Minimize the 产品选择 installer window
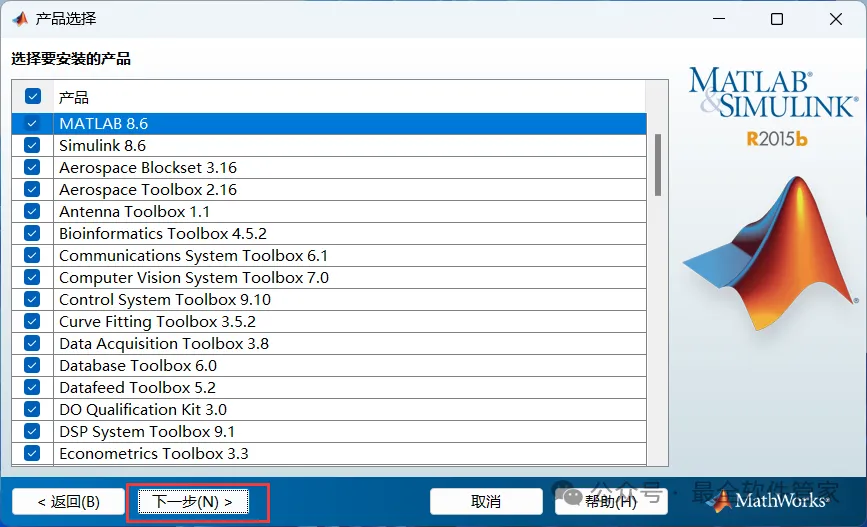The width and height of the screenshot is (867, 527). coord(719,19)
